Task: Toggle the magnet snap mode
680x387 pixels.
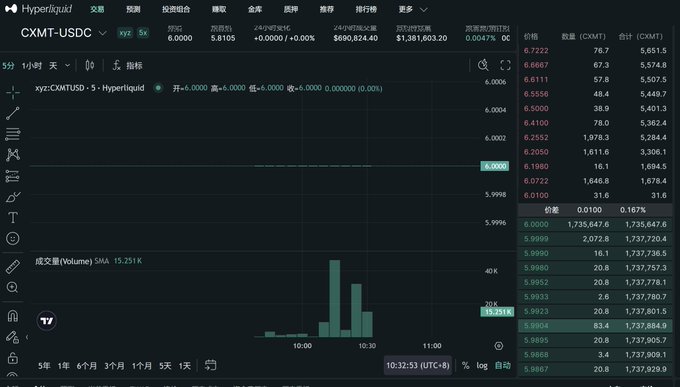Action: [x=13, y=316]
